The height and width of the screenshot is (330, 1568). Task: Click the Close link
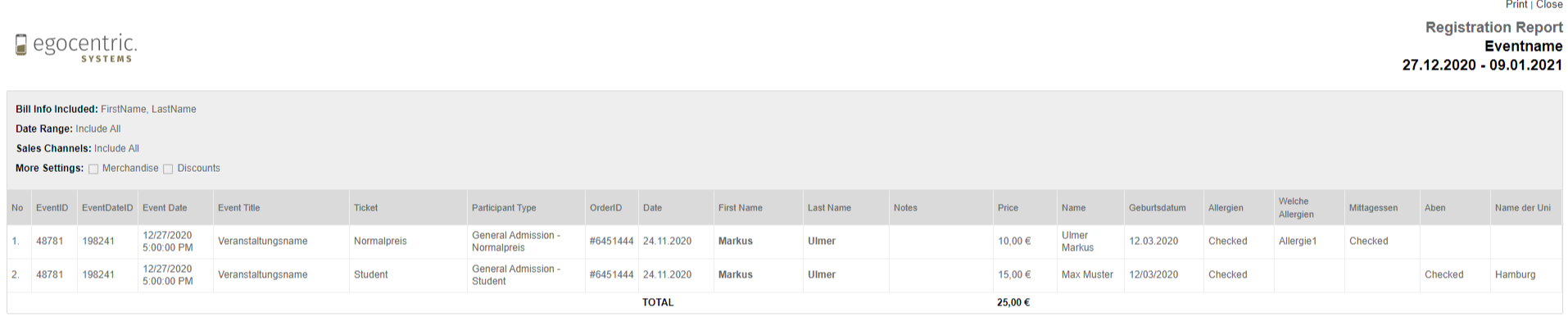(x=1549, y=5)
